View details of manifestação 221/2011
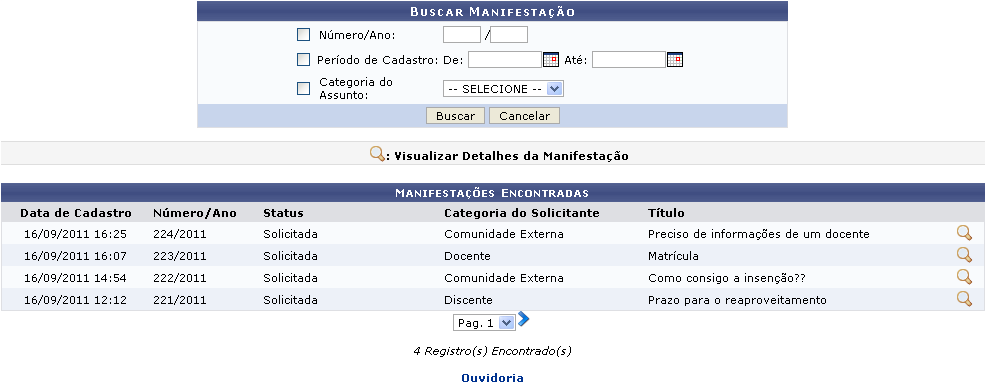986x384 pixels. tap(964, 299)
